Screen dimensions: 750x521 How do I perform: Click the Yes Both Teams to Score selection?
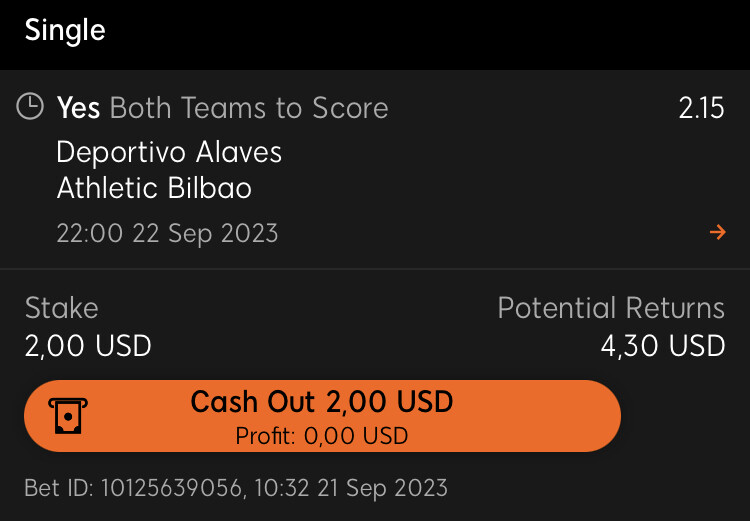coord(222,108)
